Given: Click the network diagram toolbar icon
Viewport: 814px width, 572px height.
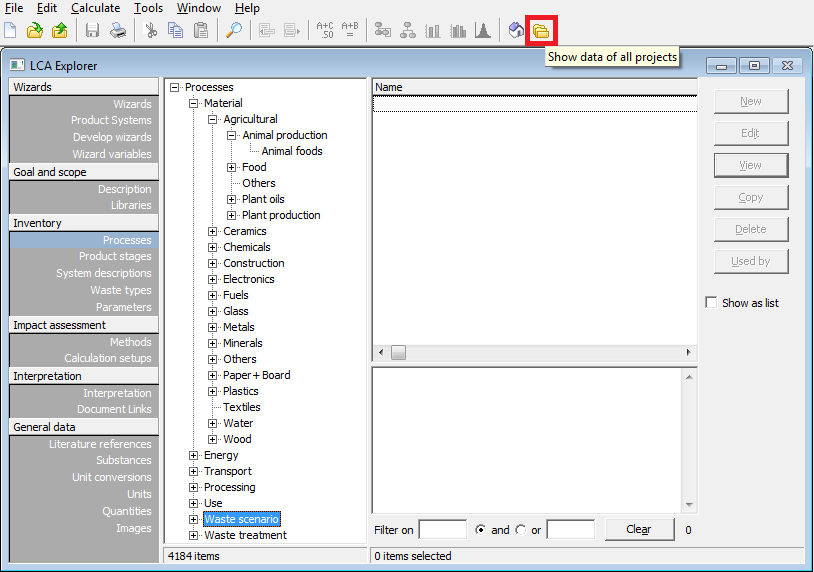Looking at the screenshot, I should click(x=383, y=31).
